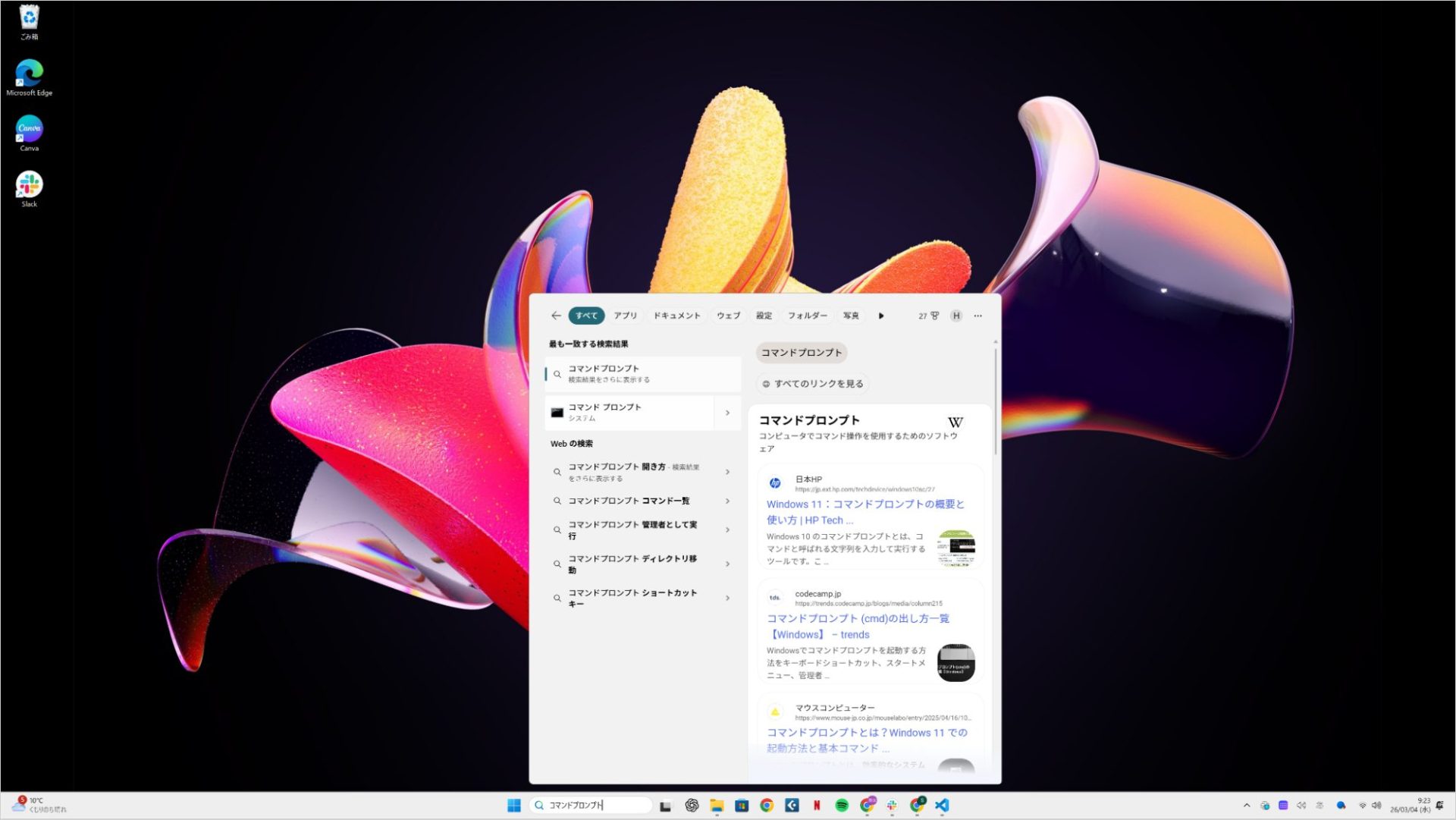This screenshot has height=820, width=1456.
Task: Expand the コマンド プロンプト システム result chevron
Action: coord(727,413)
